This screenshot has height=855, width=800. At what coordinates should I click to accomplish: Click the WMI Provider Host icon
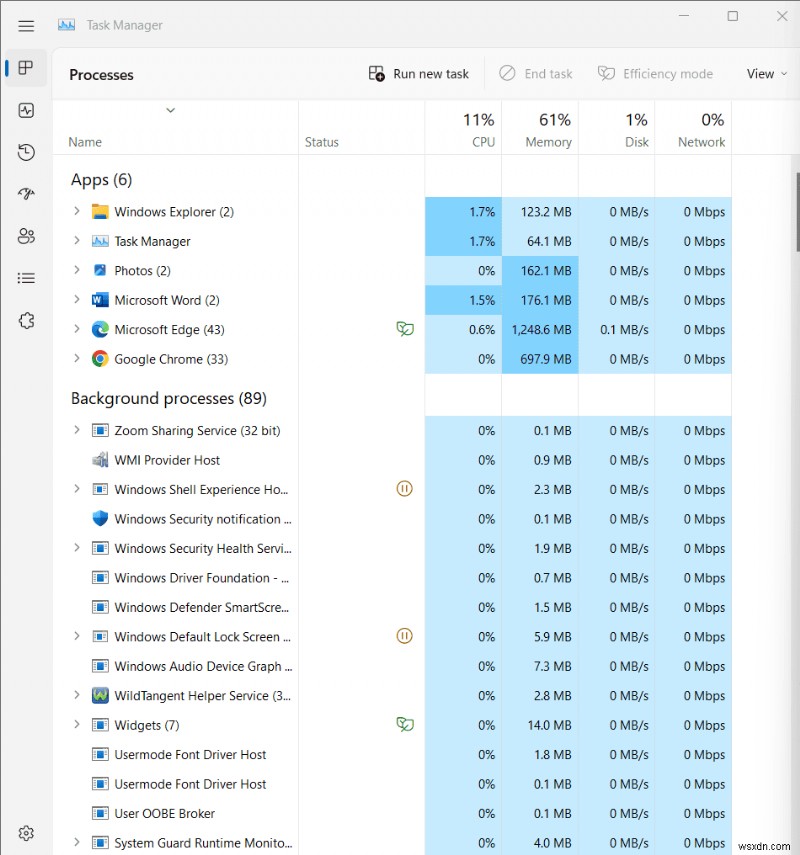100,460
